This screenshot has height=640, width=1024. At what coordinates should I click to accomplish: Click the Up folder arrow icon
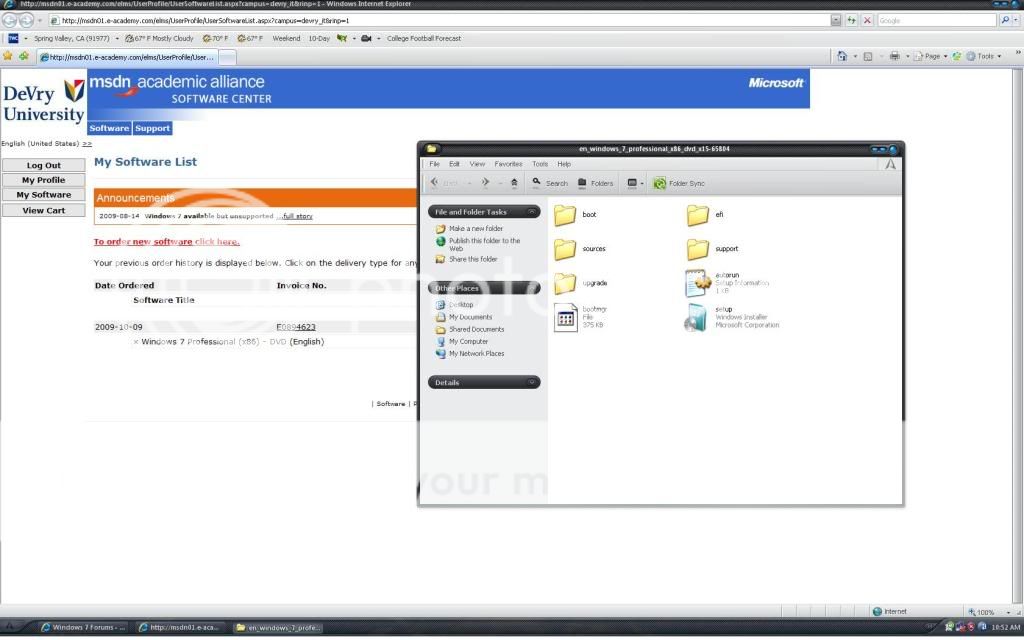coord(514,183)
